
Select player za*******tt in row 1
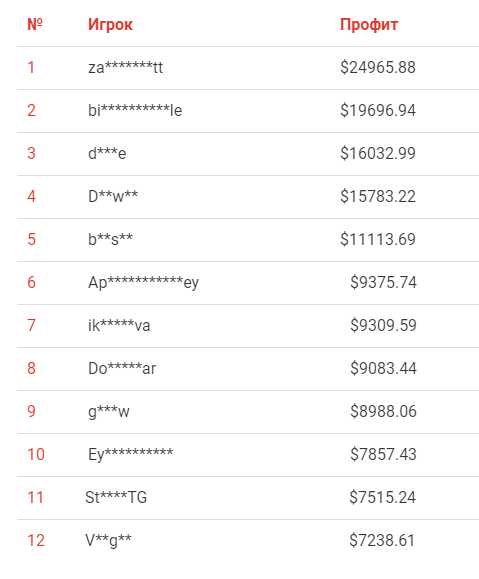tap(126, 68)
